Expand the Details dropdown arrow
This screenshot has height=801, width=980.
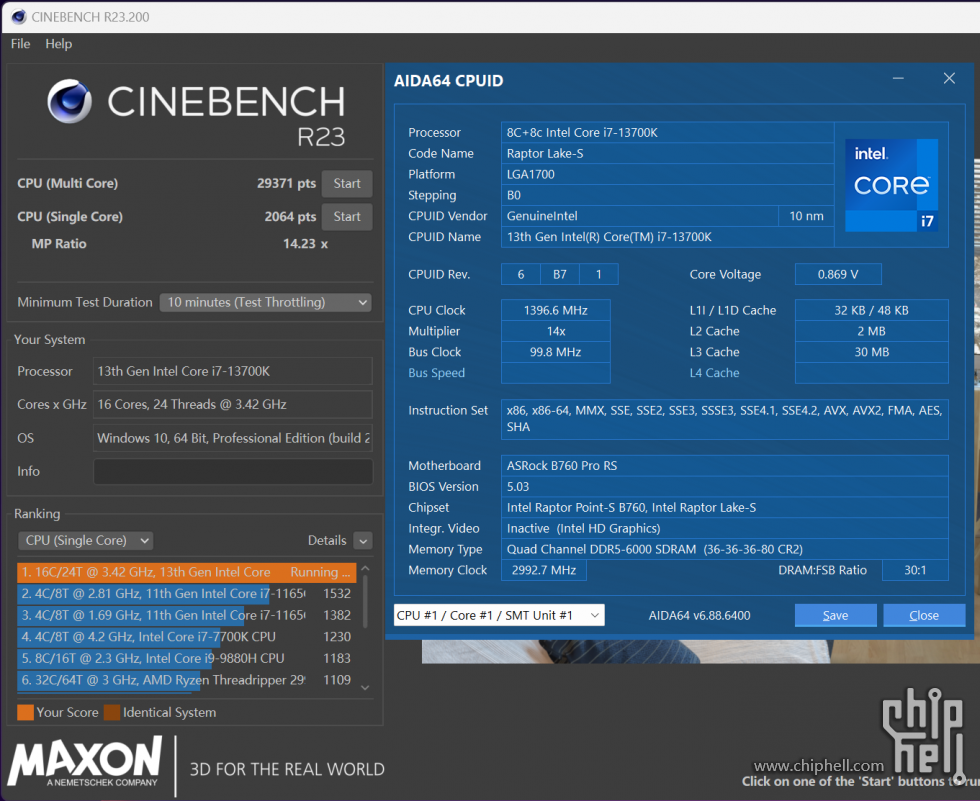[363, 541]
